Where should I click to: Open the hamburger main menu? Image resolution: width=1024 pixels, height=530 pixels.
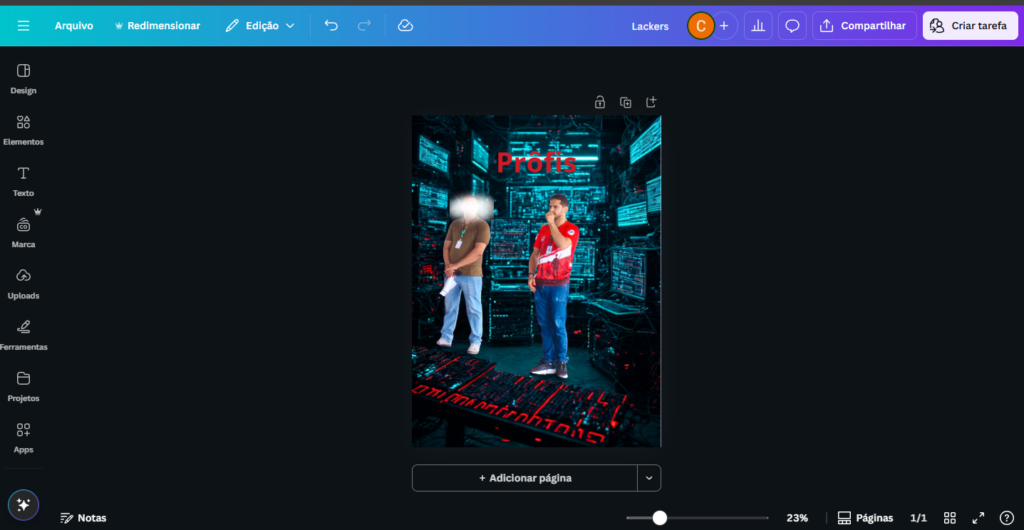pos(23,25)
